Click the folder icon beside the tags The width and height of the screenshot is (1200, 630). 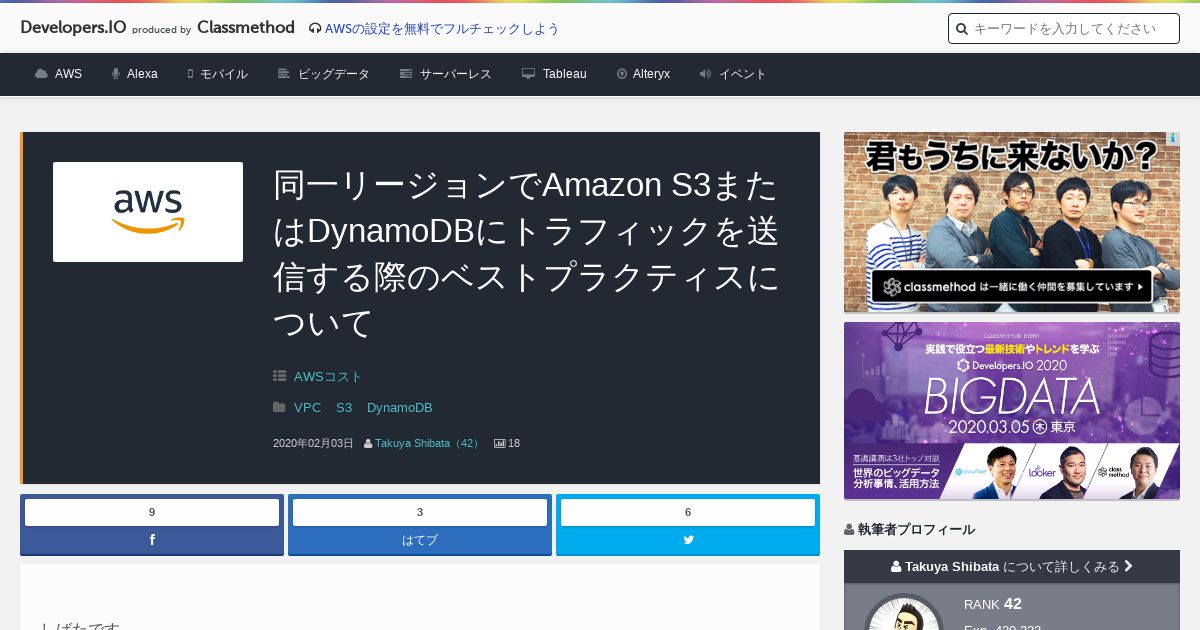pos(279,407)
